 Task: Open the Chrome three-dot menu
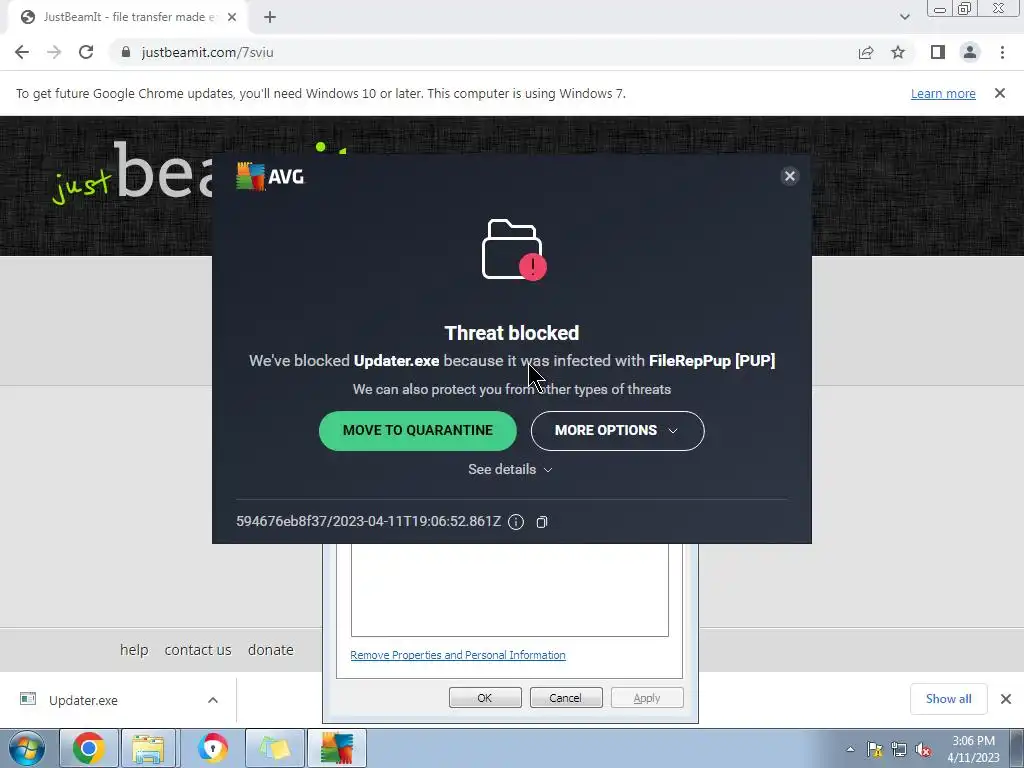1002,52
